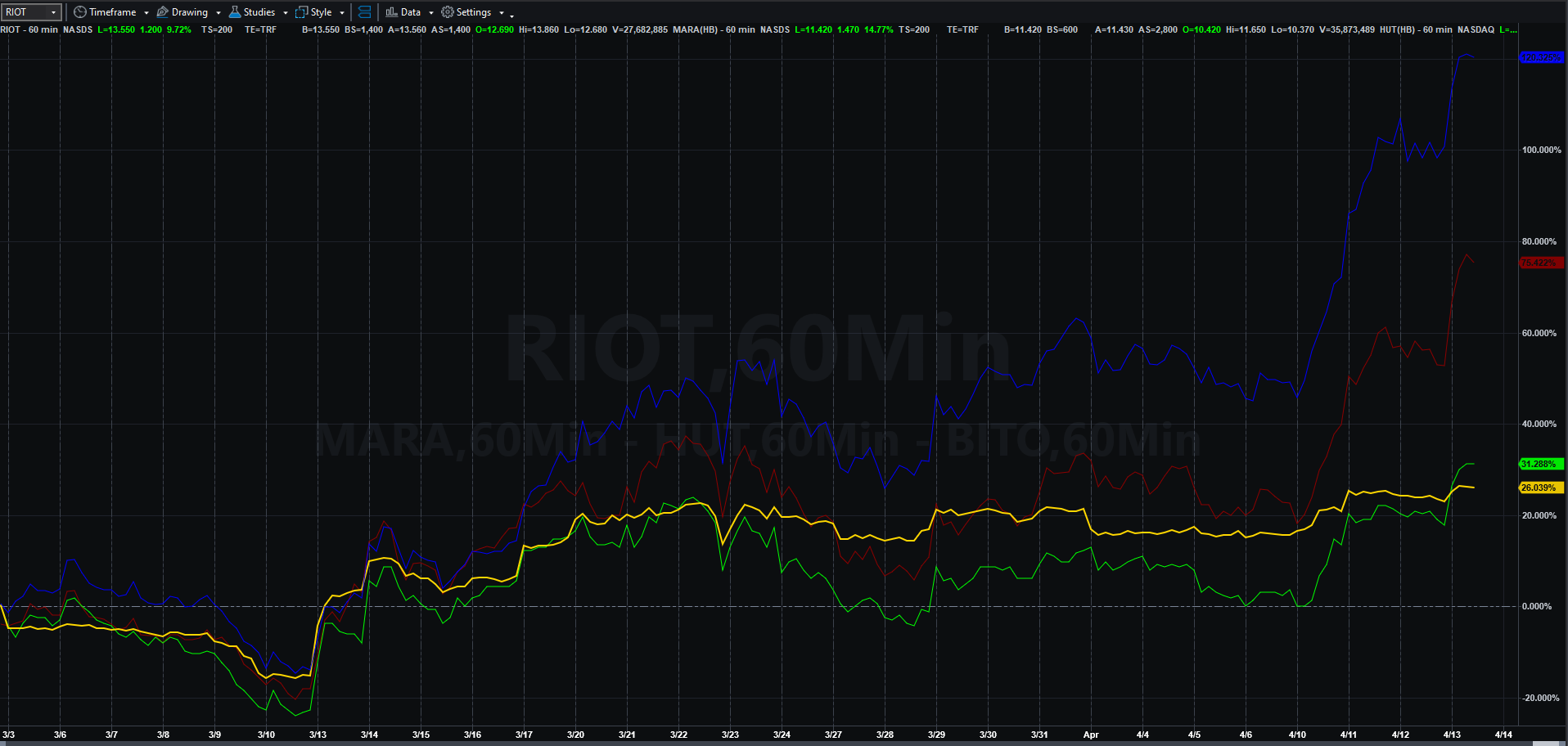Open Studies via the flask icon
The width and height of the screenshot is (1568, 746).
(x=235, y=12)
